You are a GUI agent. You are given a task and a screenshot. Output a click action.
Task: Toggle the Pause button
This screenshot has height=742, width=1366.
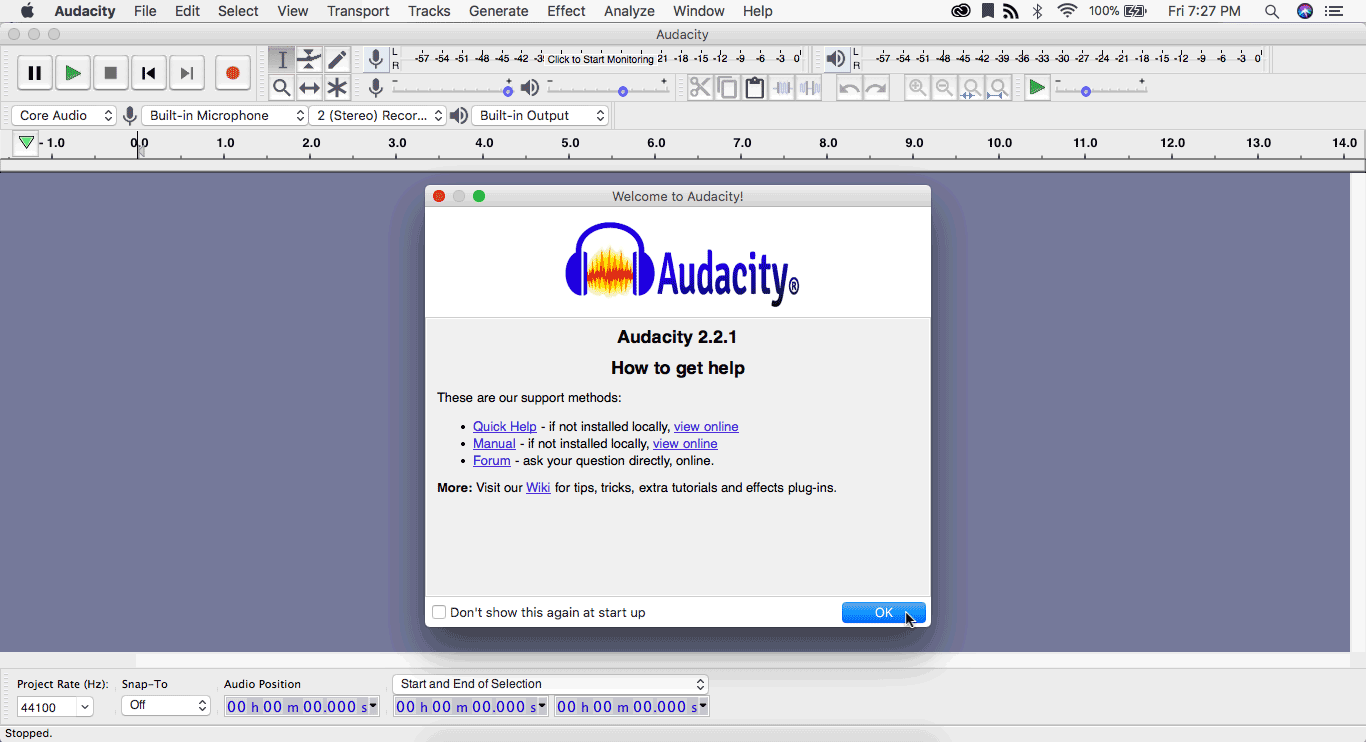34,73
